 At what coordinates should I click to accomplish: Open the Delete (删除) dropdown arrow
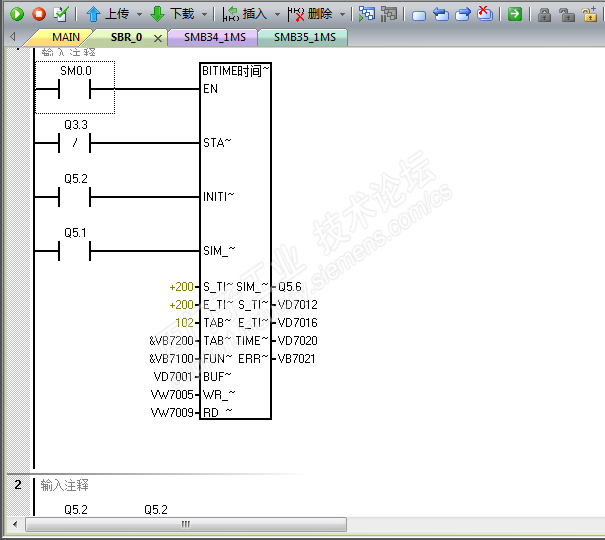342,15
